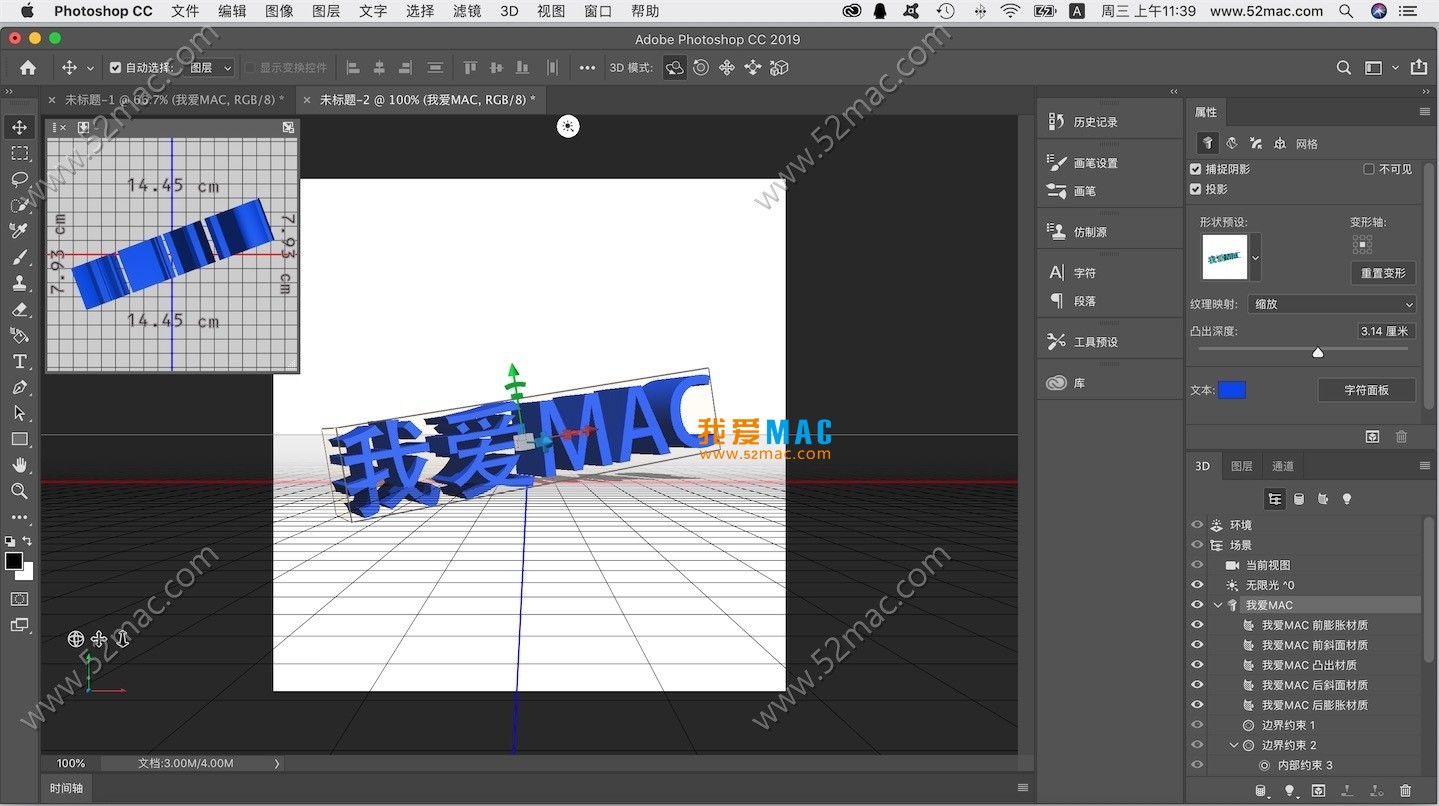The image size is (1439, 806).
Task: Open the 字符面板 via its button
Action: (x=1367, y=390)
